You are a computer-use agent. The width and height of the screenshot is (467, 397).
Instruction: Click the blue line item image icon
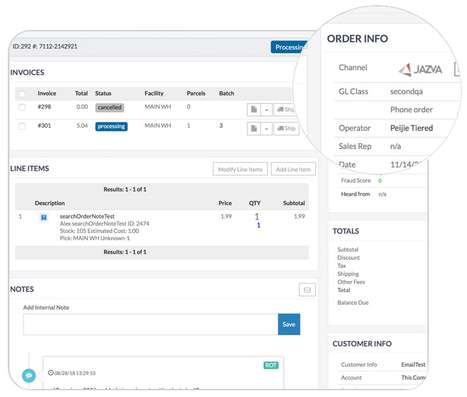(x=44, y=217)
